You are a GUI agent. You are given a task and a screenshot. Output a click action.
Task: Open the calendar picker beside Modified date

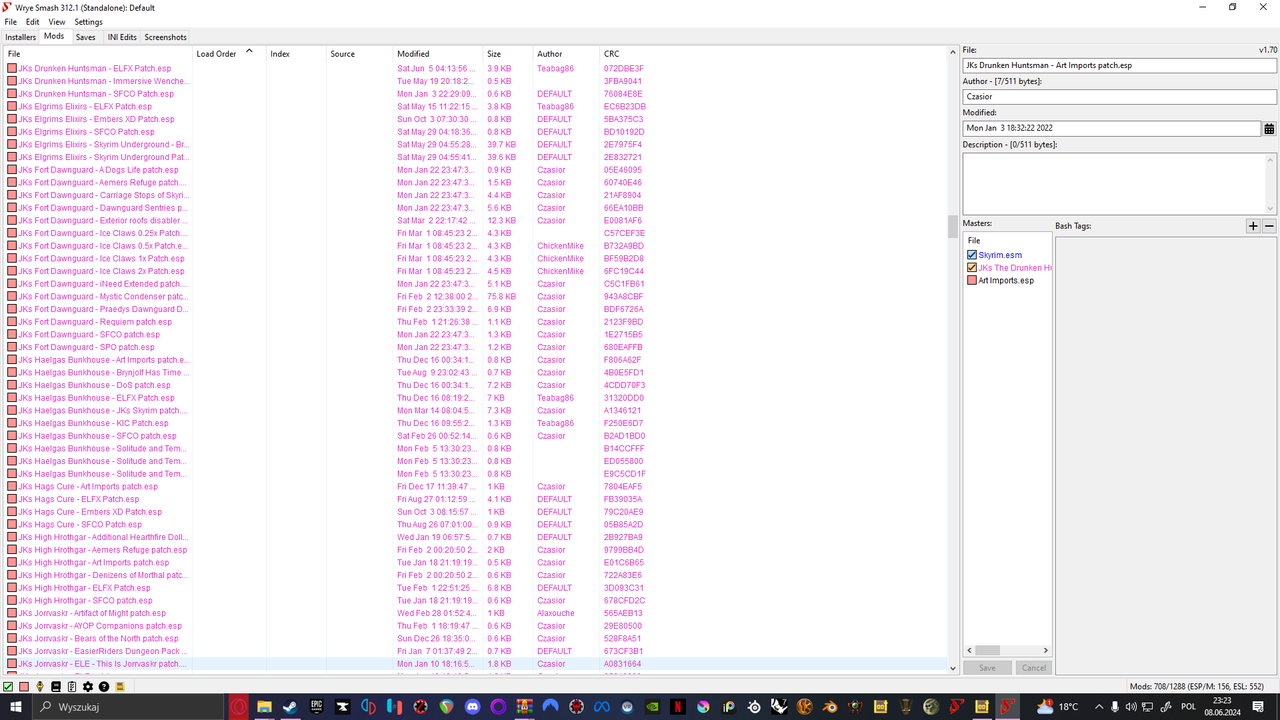coord(1269,128)
